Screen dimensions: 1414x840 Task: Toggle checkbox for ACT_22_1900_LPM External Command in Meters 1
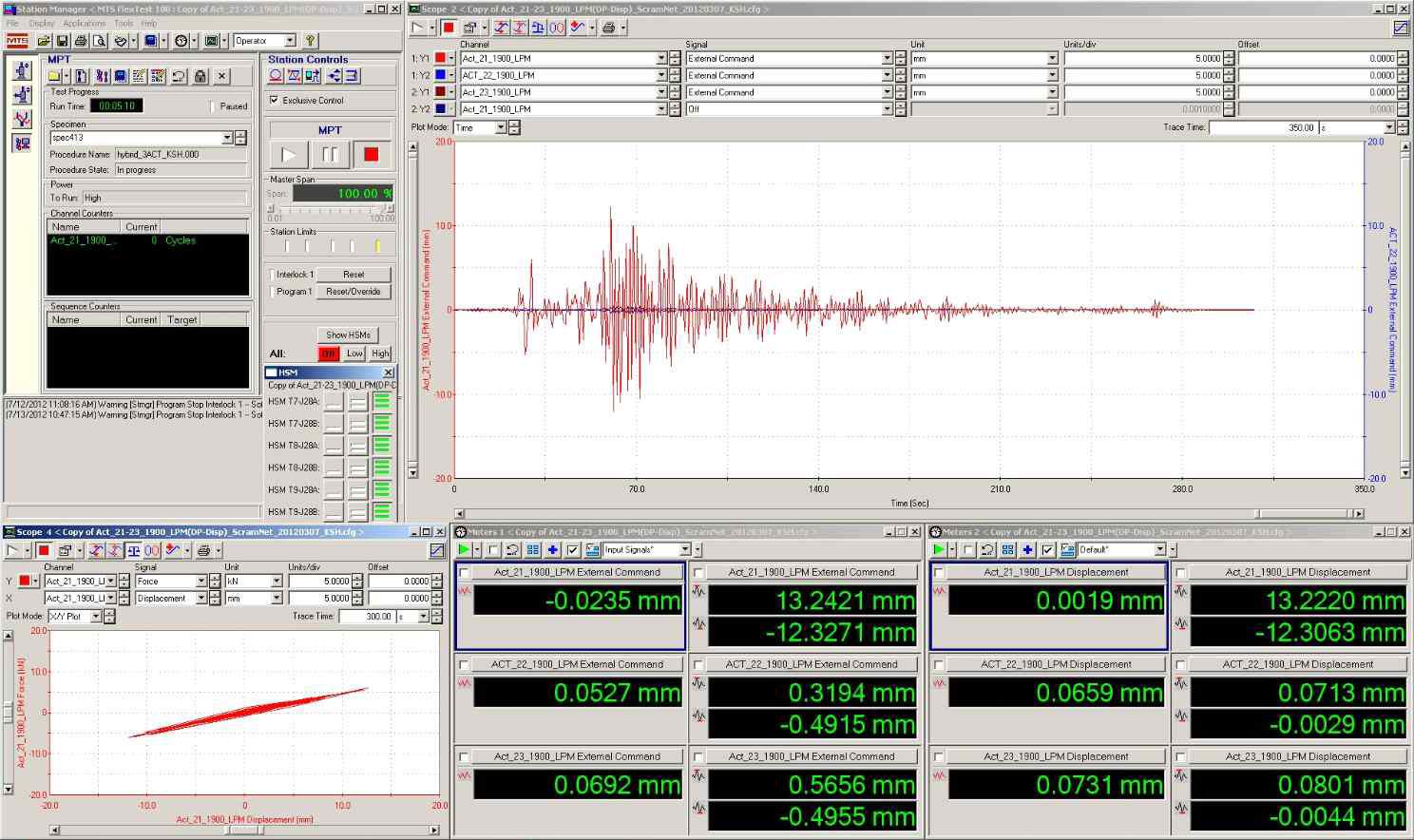(x=464, y=665)
